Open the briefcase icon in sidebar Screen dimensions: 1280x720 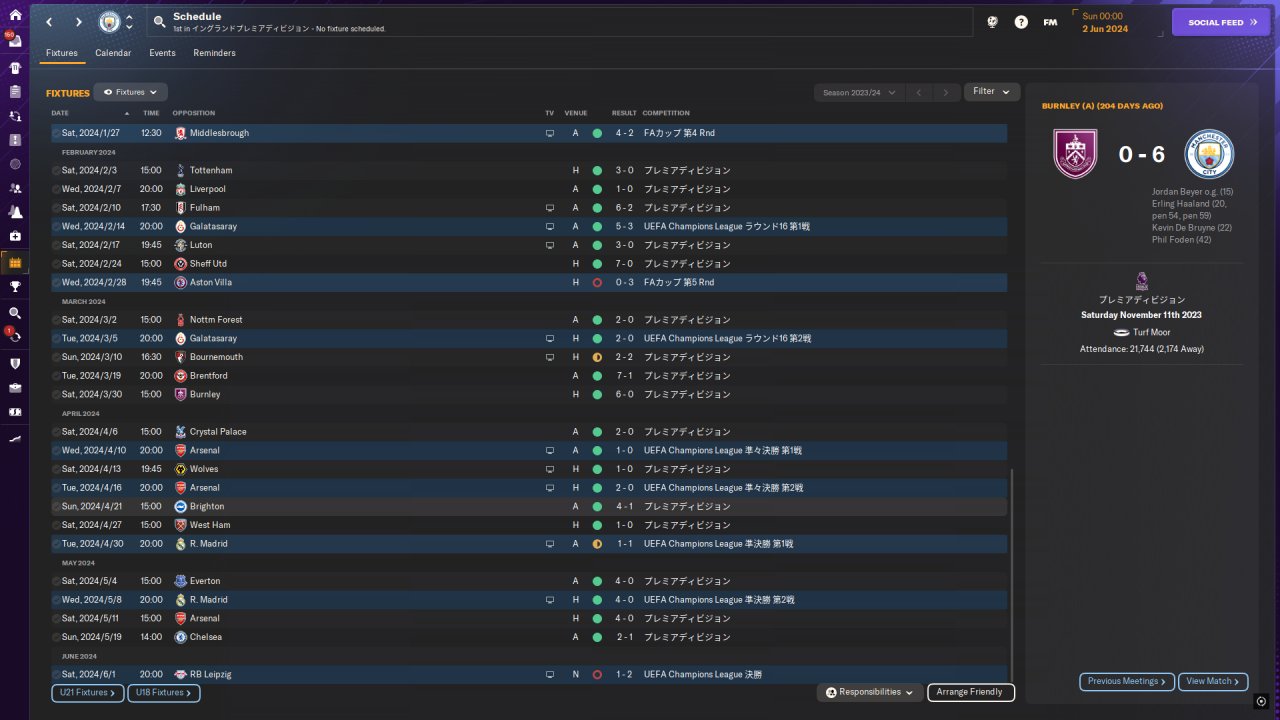(15, 387)
